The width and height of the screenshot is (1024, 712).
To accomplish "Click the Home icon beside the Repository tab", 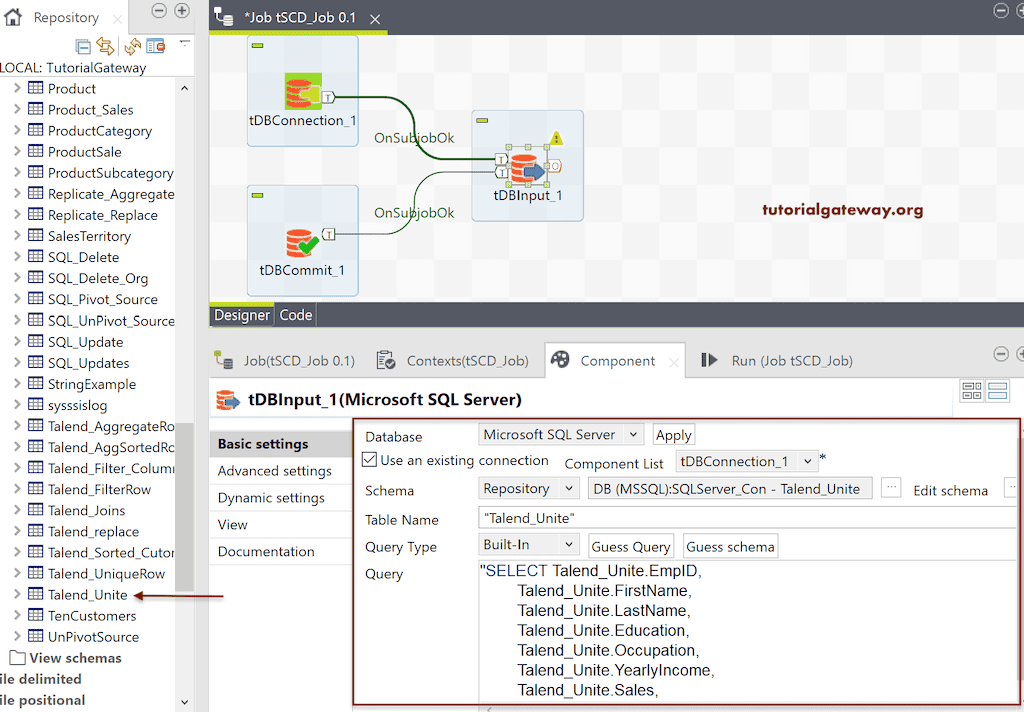I will (x=12, y=17).
